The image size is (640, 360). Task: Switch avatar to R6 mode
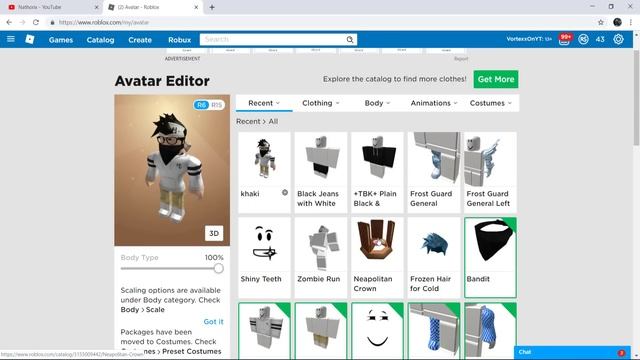tap(201, 105)
